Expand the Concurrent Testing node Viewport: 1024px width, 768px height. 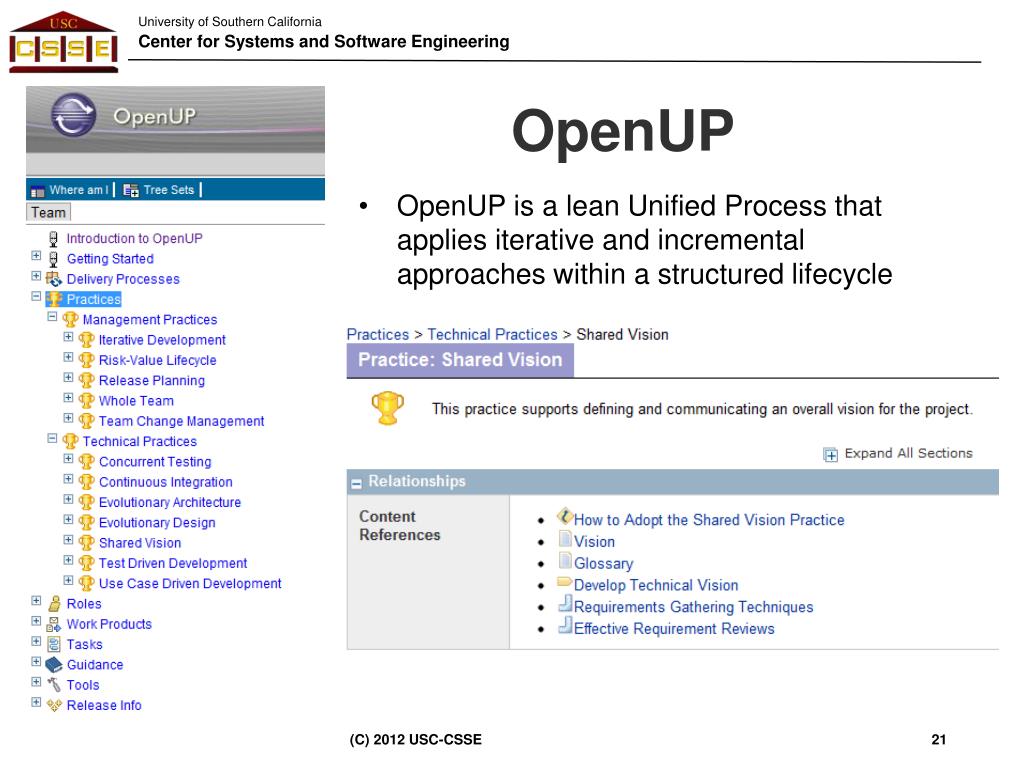(68, 458)
